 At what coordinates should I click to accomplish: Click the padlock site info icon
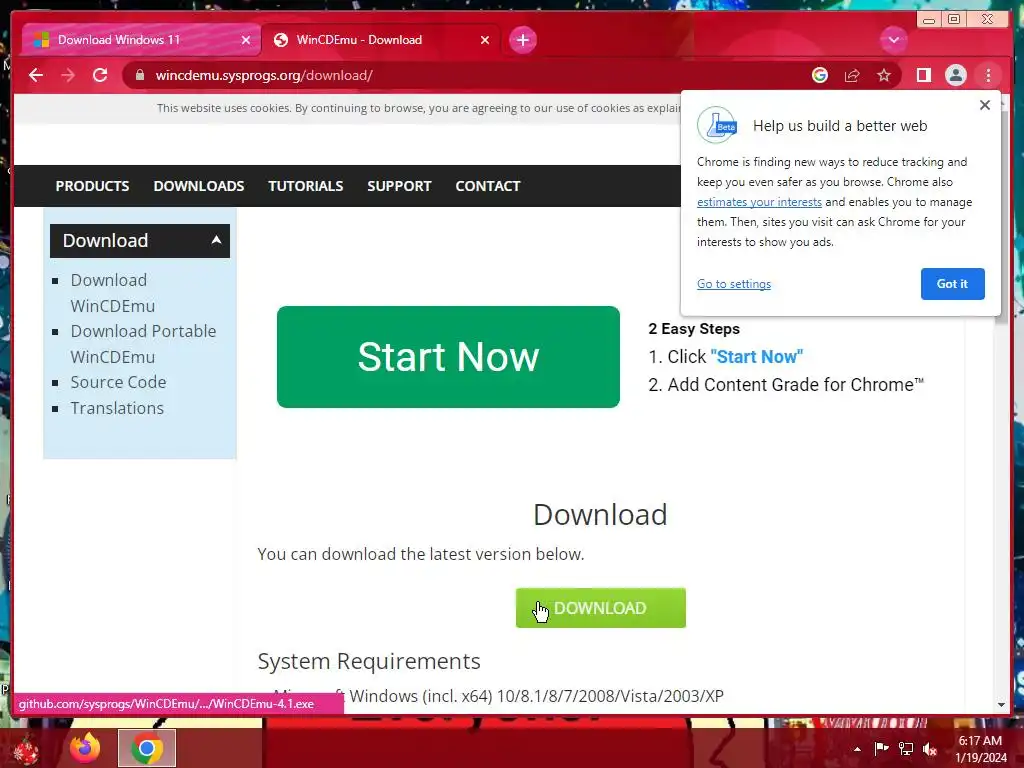click(140, 75)
